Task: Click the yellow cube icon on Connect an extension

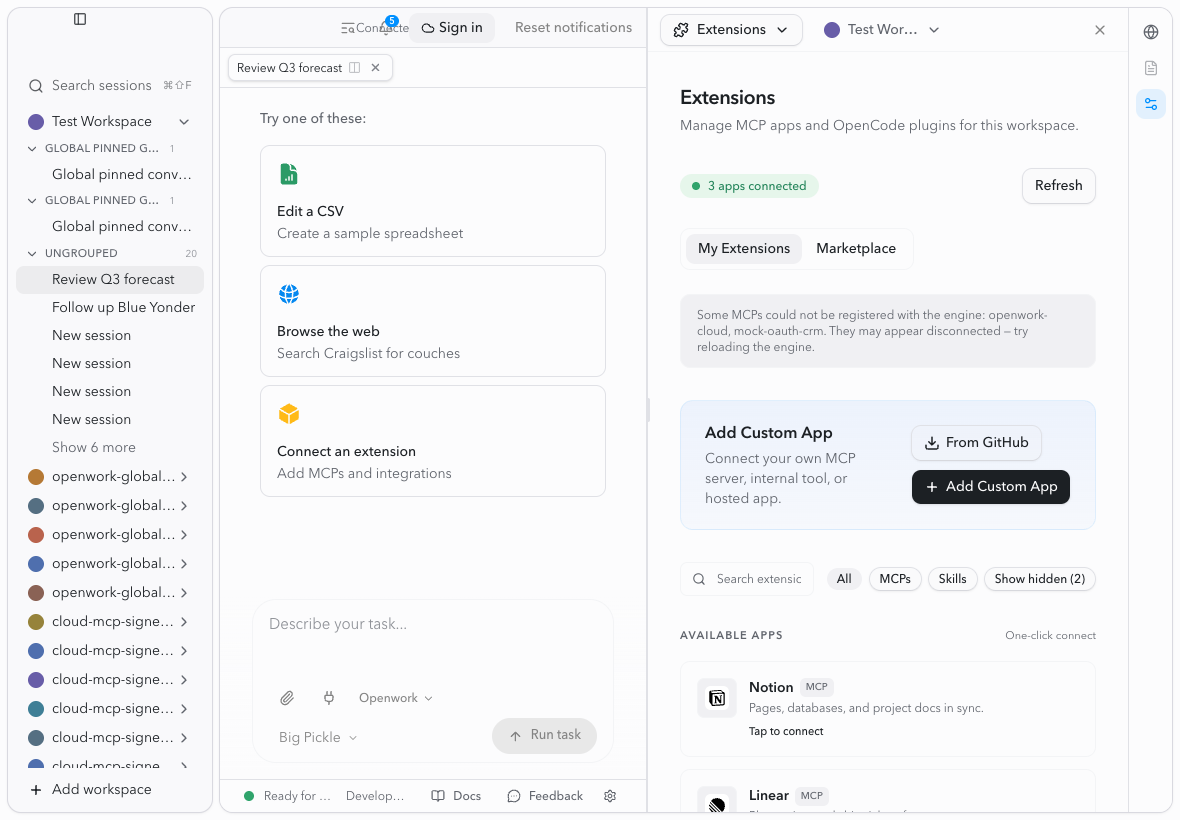Action: click(x=289, y=414)
